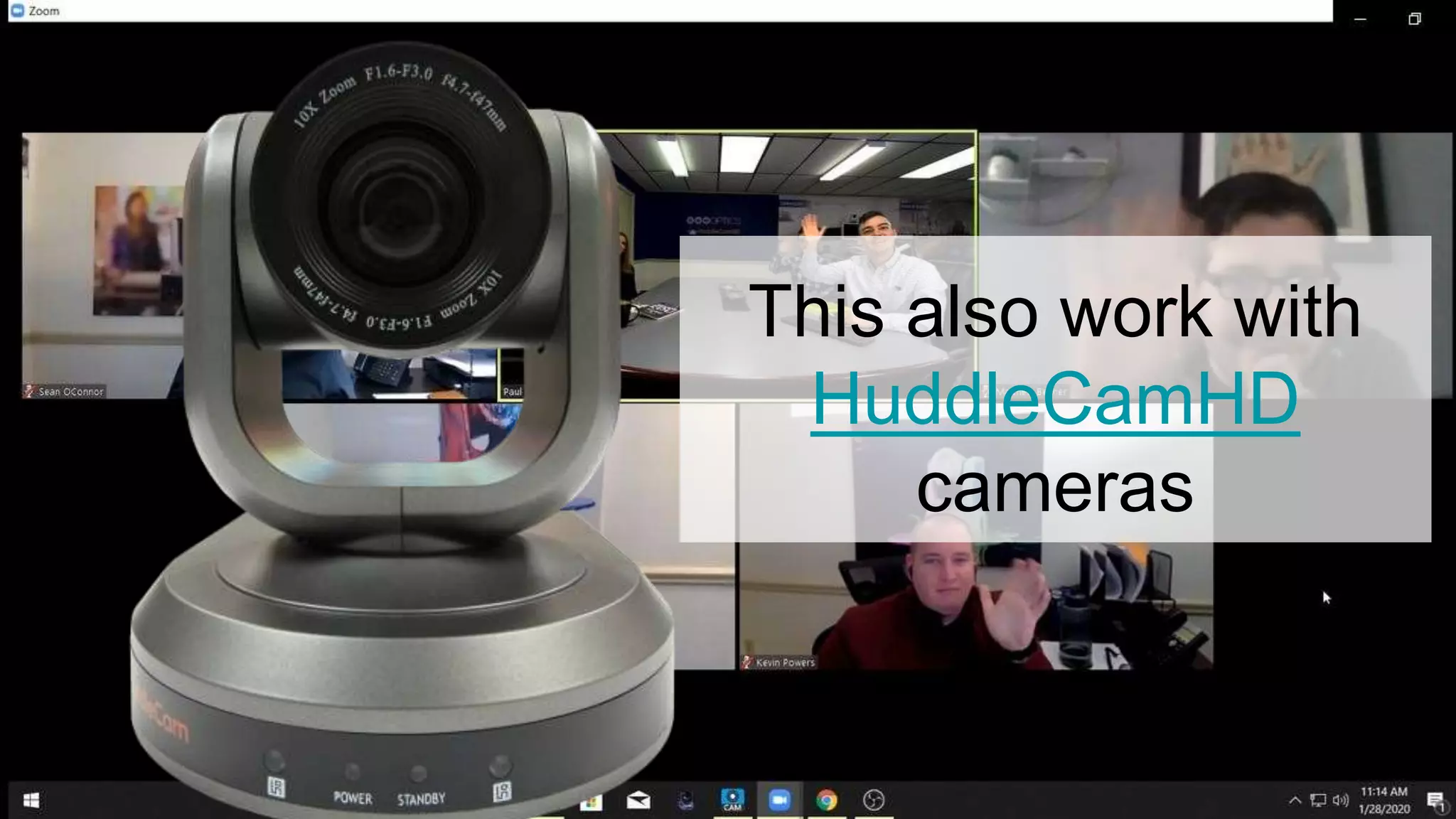Screen dimensions: 1456x819
Task: Open the volume control tray icon
Action: [1341, 801]
